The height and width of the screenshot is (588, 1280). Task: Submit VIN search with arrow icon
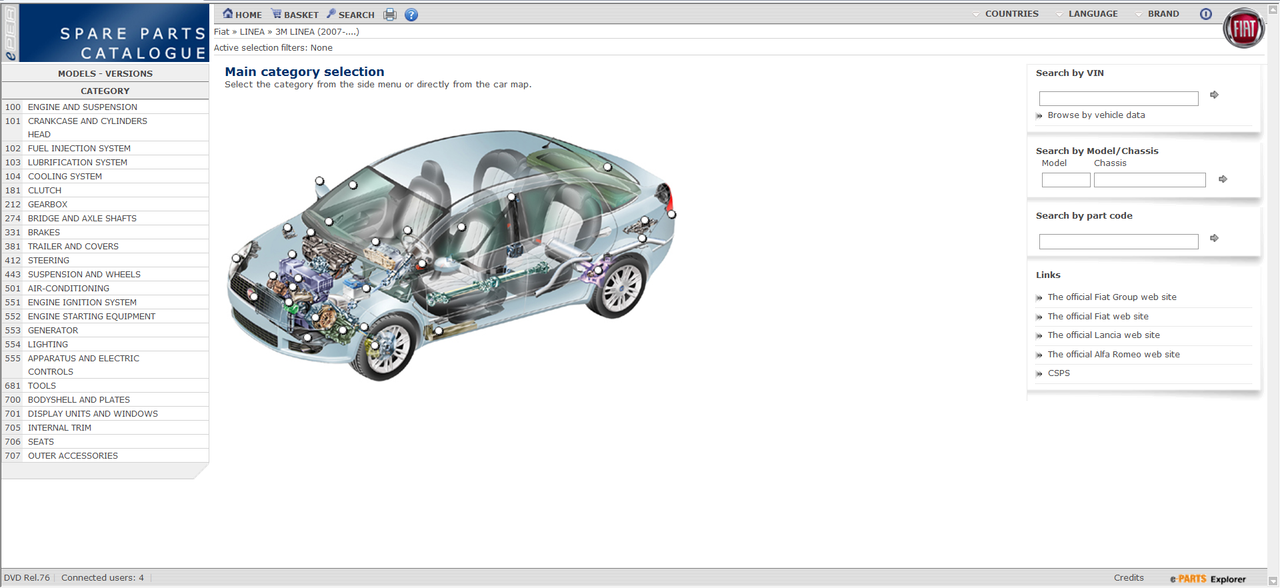coord(1214,95)
